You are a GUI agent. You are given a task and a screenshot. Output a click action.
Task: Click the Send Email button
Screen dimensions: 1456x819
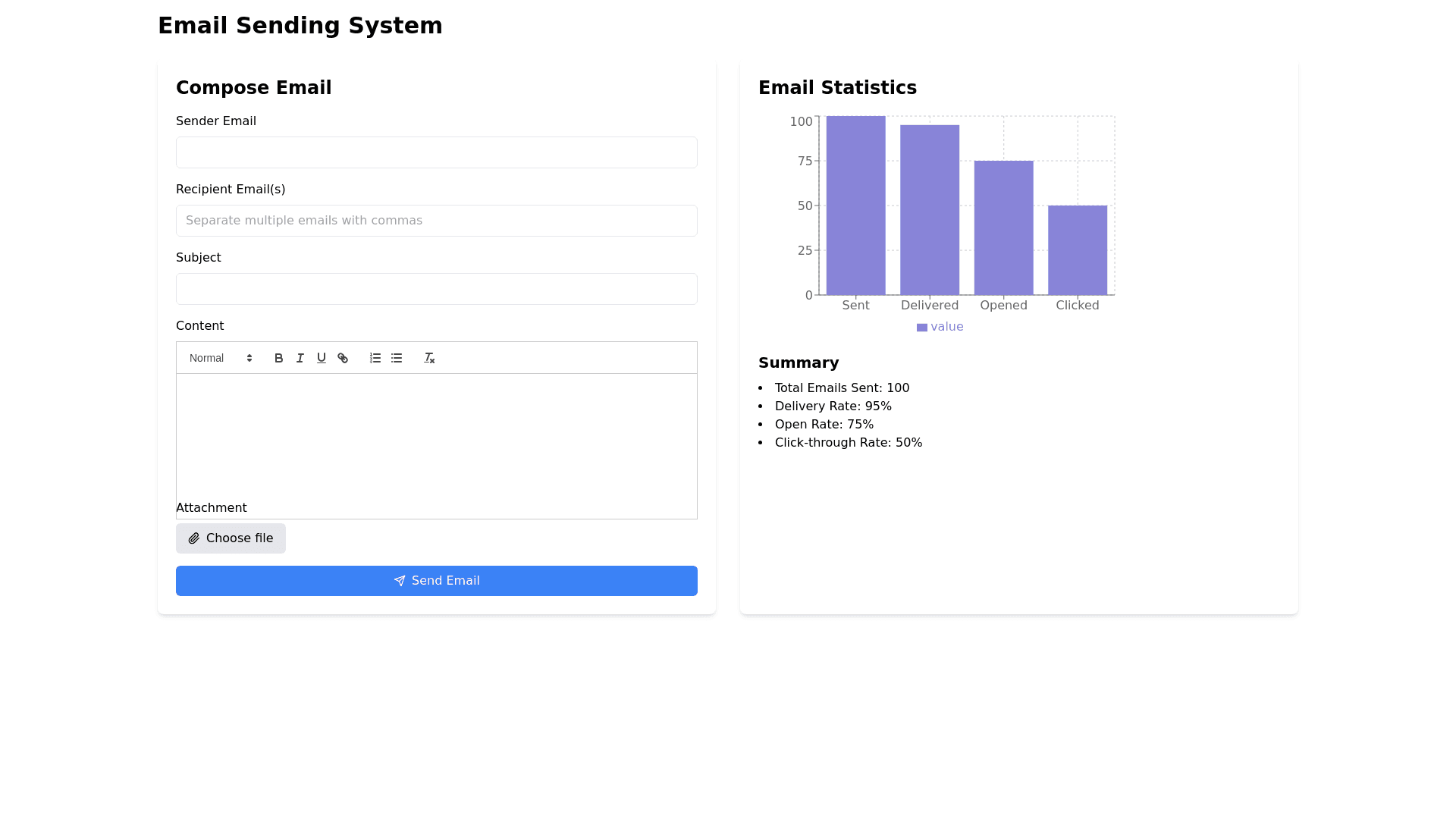437,581
